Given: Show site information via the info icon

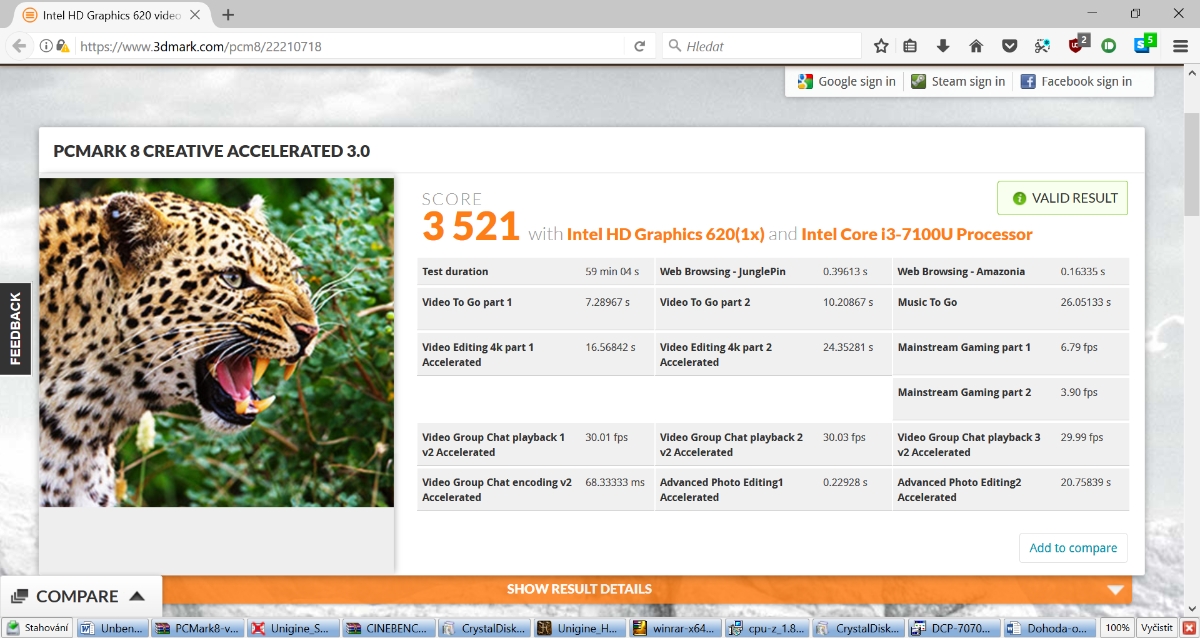Looking at the screenshot, I should [x=46, y=46].
